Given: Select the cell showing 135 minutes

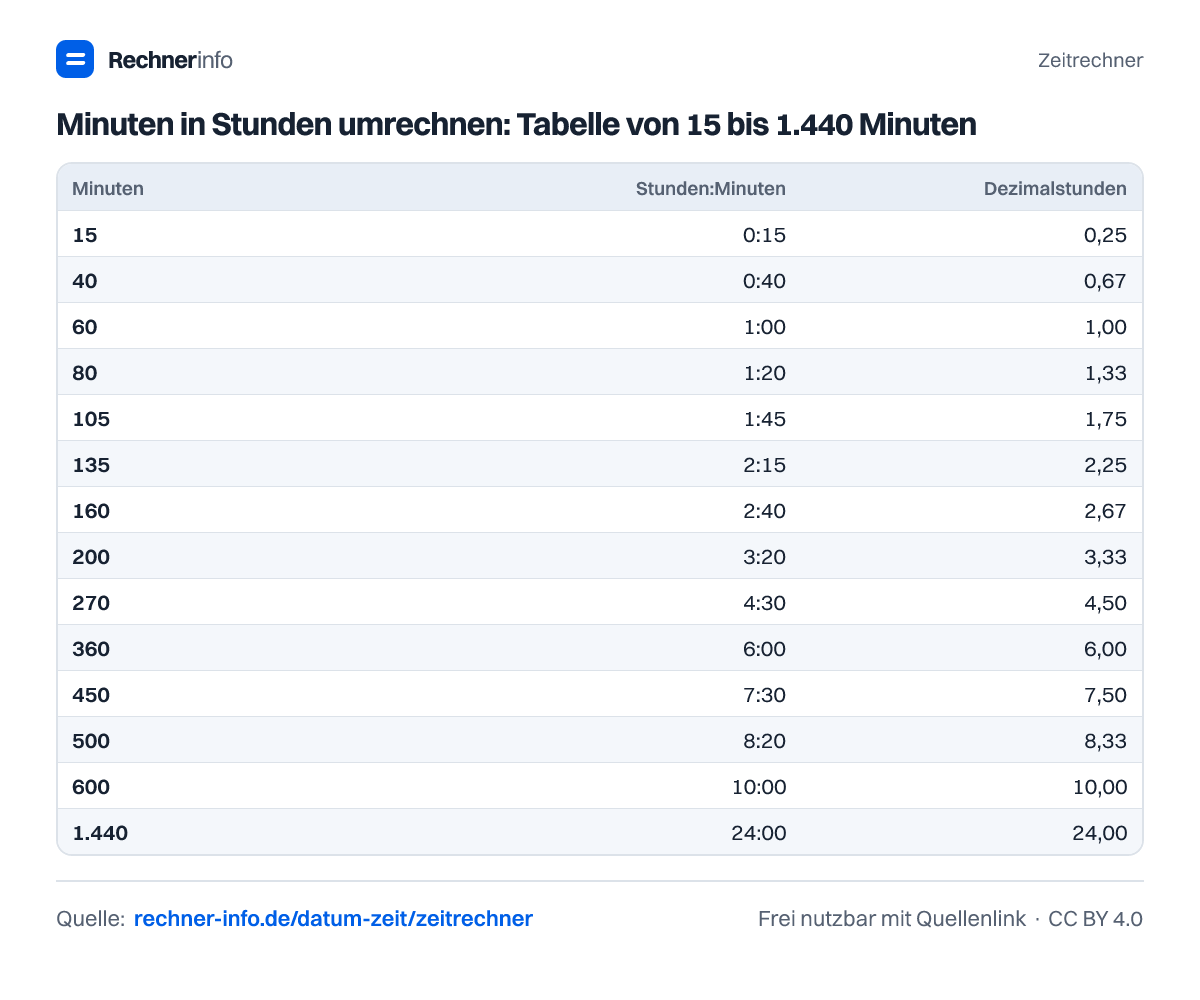Looking at the screenshot, I should (x=91, y=465).
